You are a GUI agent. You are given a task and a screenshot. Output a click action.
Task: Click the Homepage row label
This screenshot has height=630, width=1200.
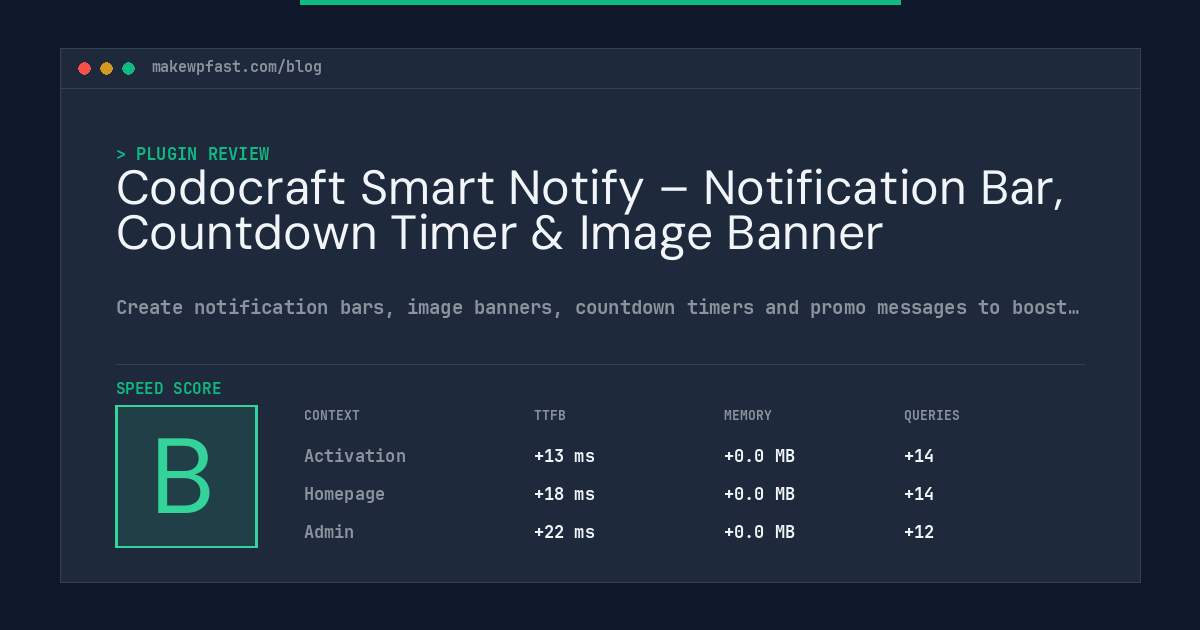(x=344, y=494)
